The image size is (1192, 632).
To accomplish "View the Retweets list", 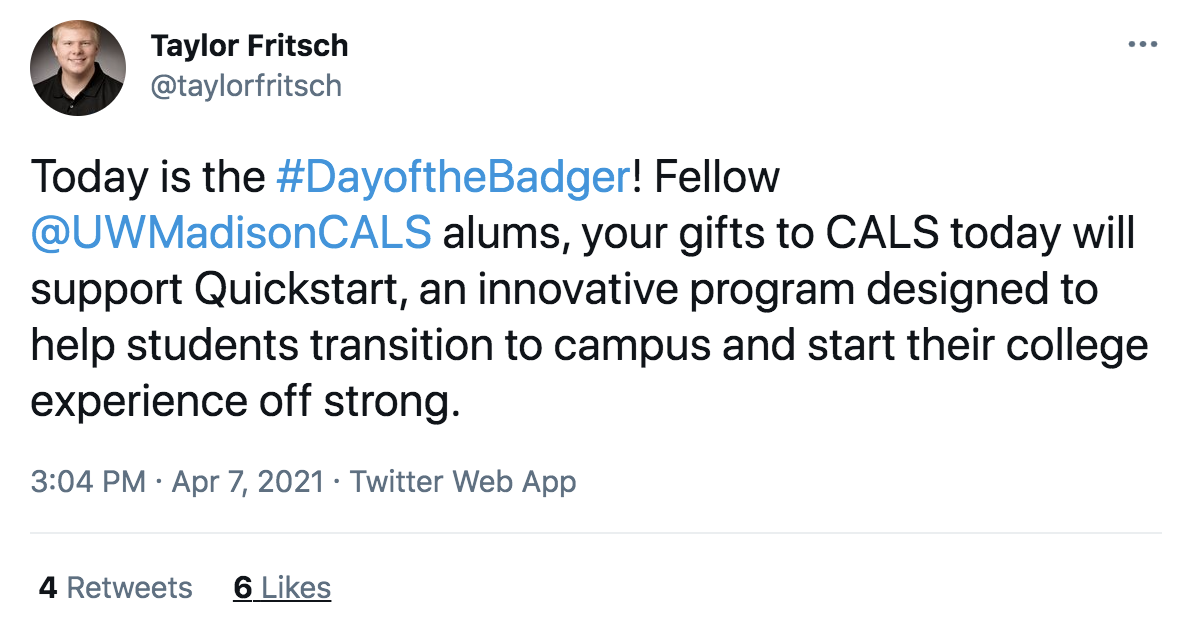I will [x=129, y=587].
